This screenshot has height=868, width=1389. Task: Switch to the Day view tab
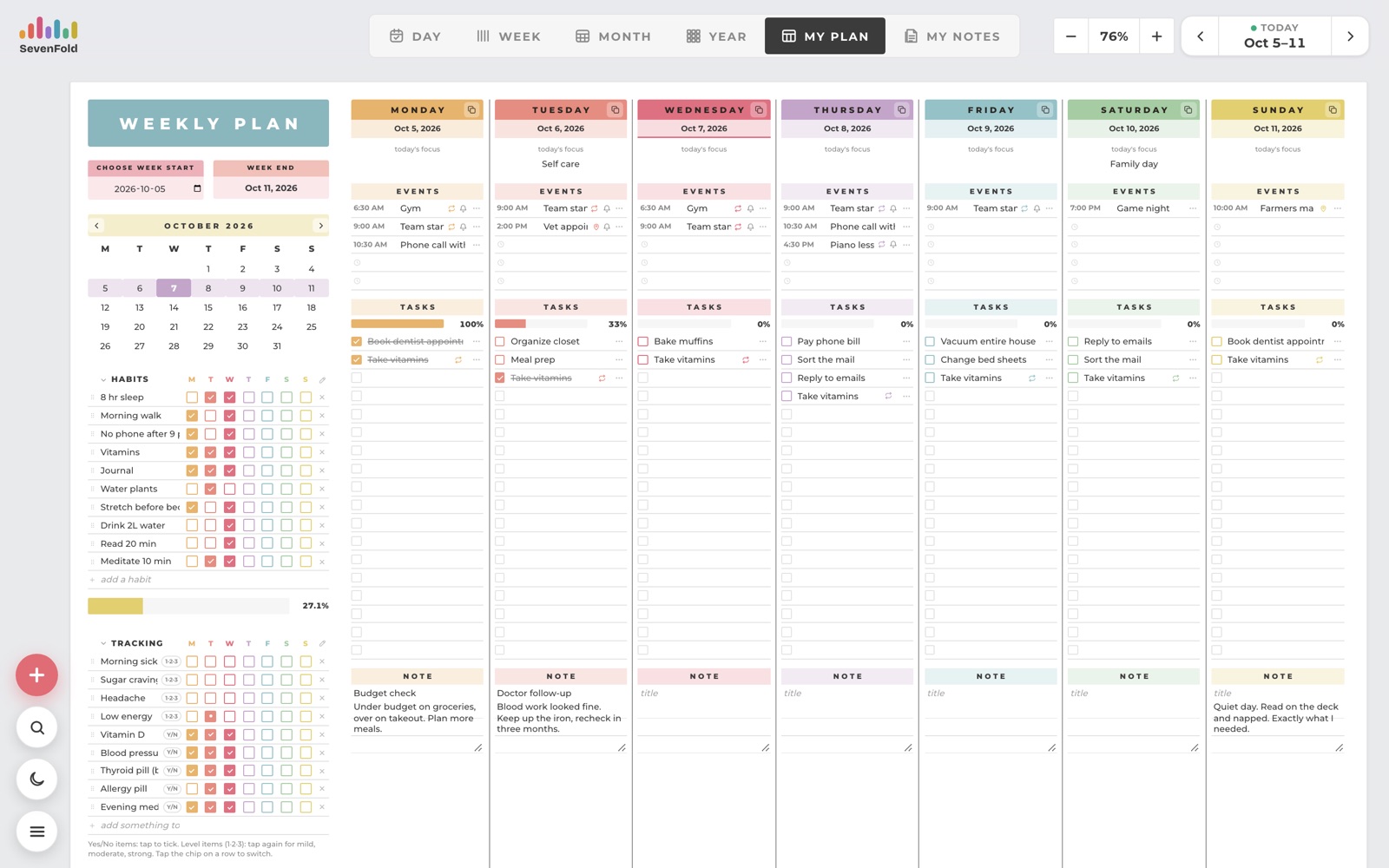click(x=415, y=36)
